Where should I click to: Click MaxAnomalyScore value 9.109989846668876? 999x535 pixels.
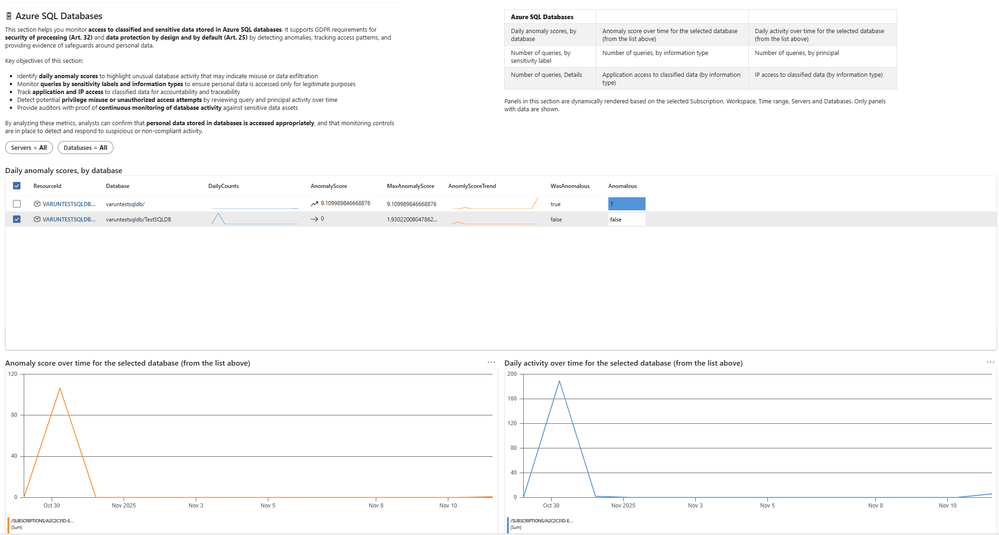point(412,204)
